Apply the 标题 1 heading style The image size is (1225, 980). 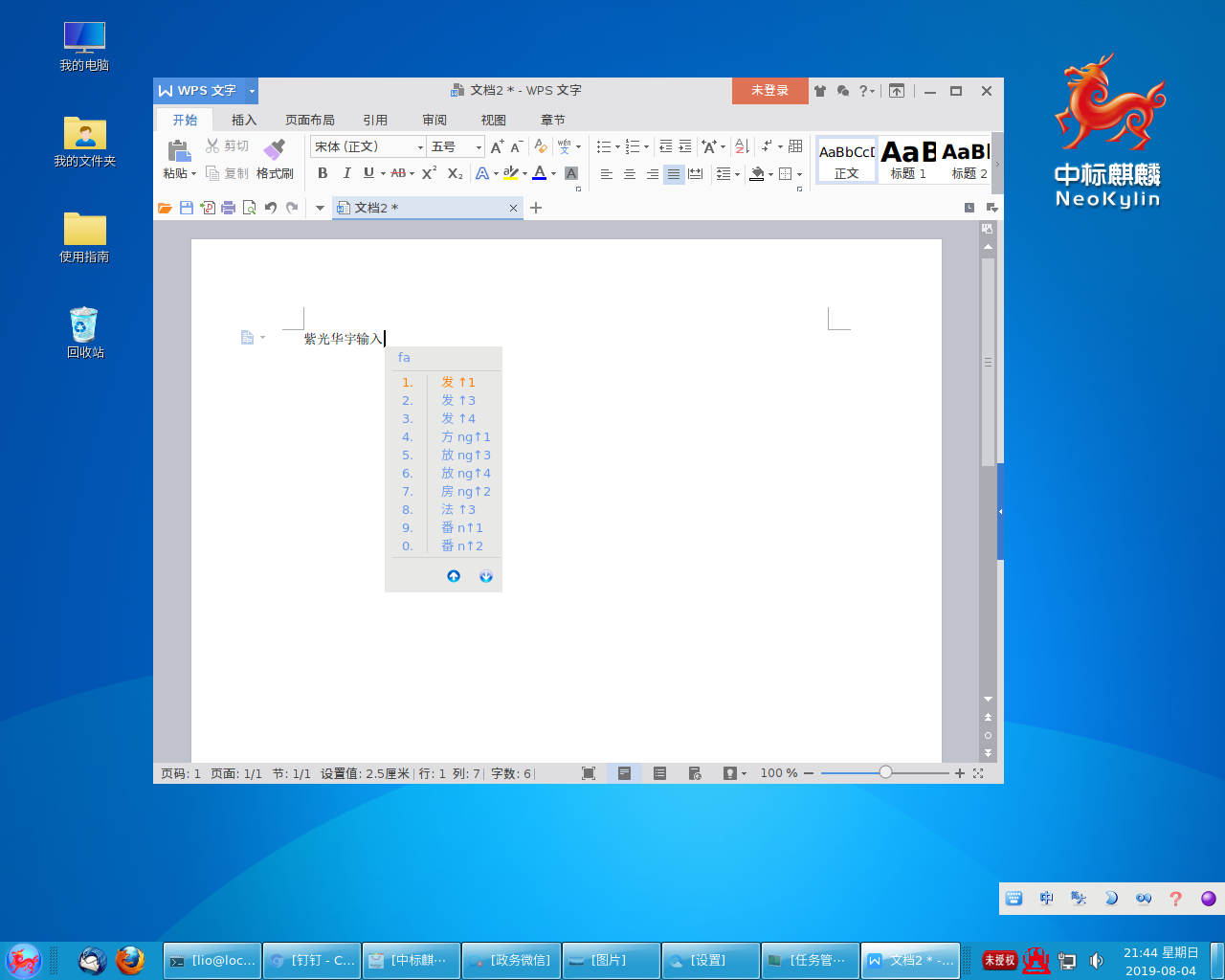pyautogui.click(x=908, y=161)
